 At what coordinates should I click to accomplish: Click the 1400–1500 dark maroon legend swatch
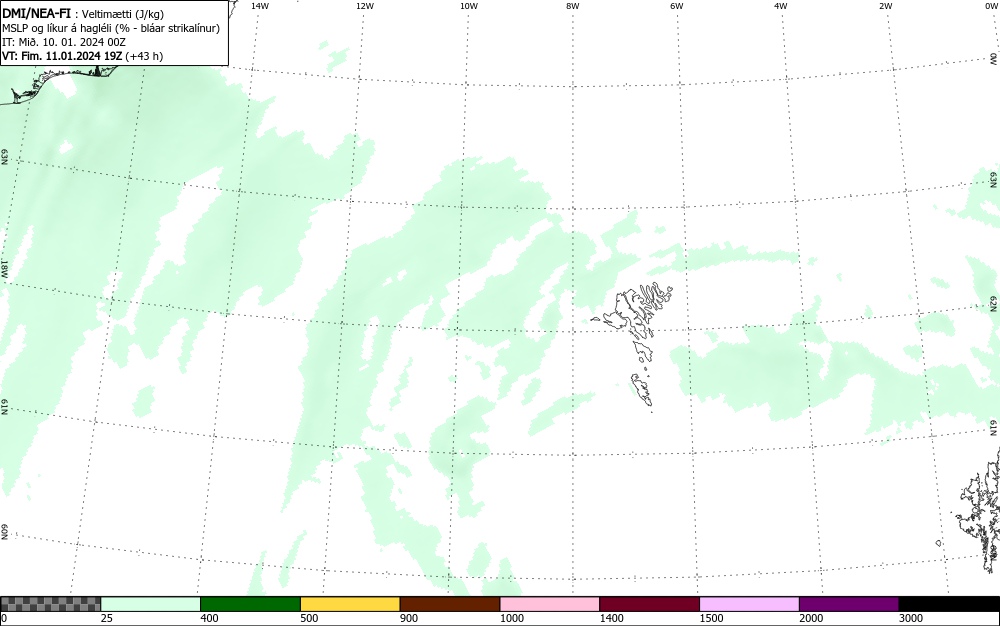pos(650,604)
